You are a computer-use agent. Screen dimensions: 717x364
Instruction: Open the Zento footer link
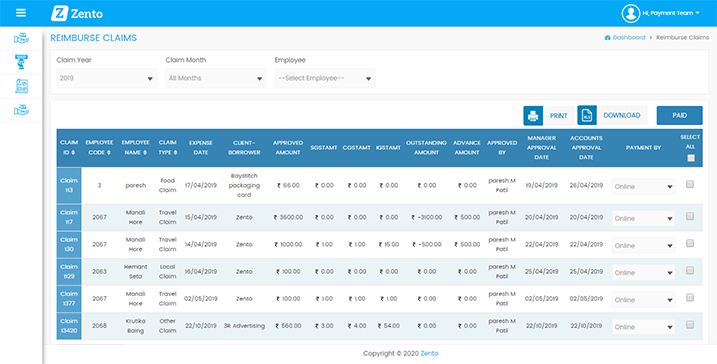pos(429,353)
